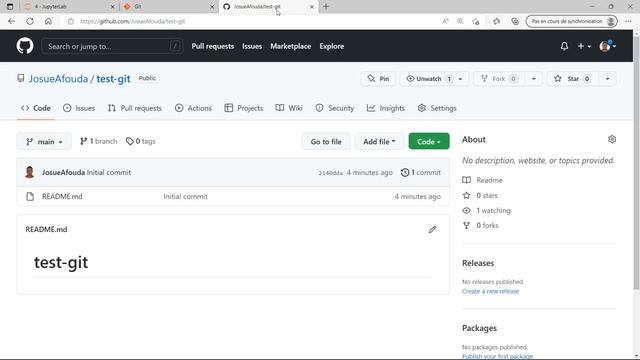This screenshot has height=360, width=640.
Task: Expand the Star lists dropdown arrow
Action: click(607, 79)
